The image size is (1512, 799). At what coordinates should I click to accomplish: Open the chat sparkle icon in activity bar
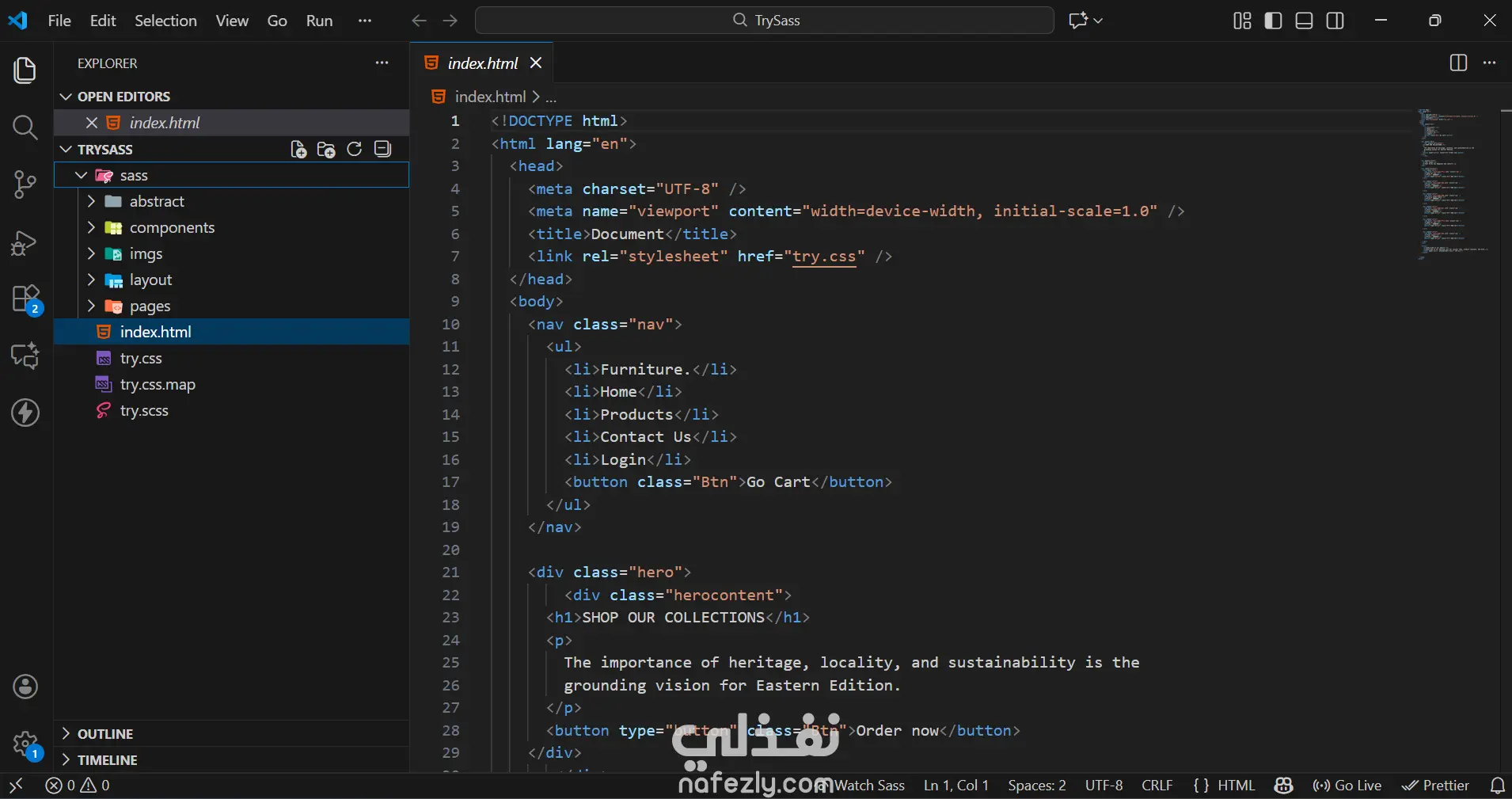click(x=25, y=356)
